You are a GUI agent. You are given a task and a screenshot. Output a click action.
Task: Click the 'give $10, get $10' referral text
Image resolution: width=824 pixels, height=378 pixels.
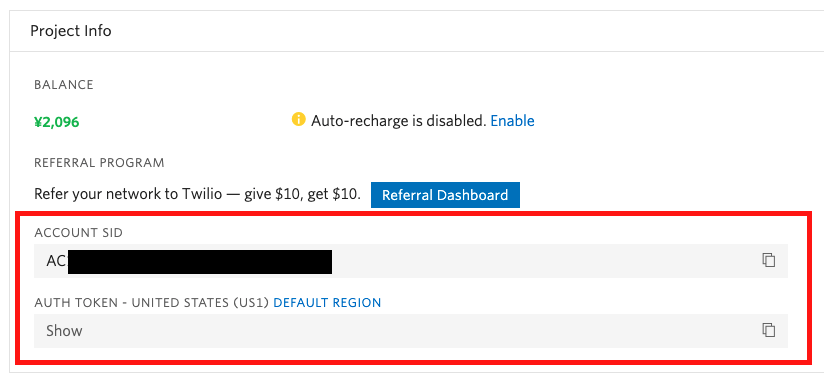pos(302,195)
